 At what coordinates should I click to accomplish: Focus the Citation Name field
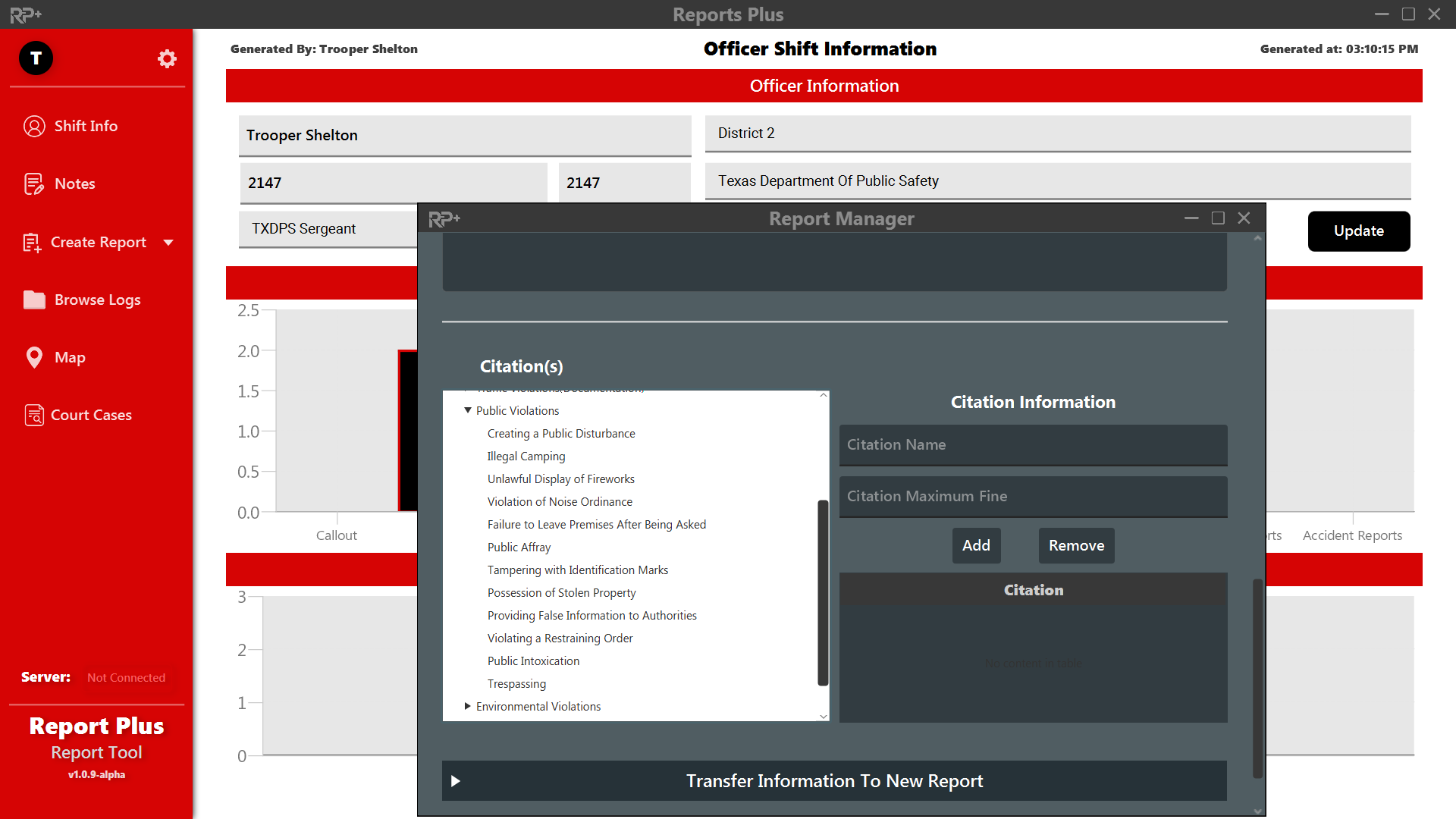1033,445
